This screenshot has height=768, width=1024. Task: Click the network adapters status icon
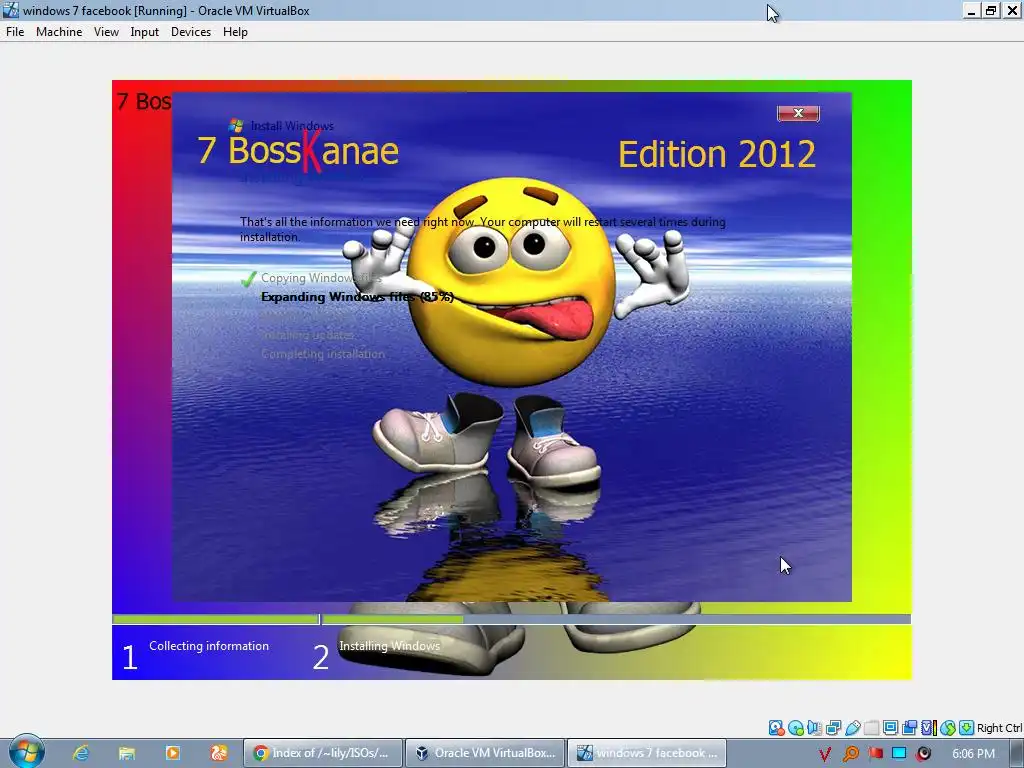833,728
